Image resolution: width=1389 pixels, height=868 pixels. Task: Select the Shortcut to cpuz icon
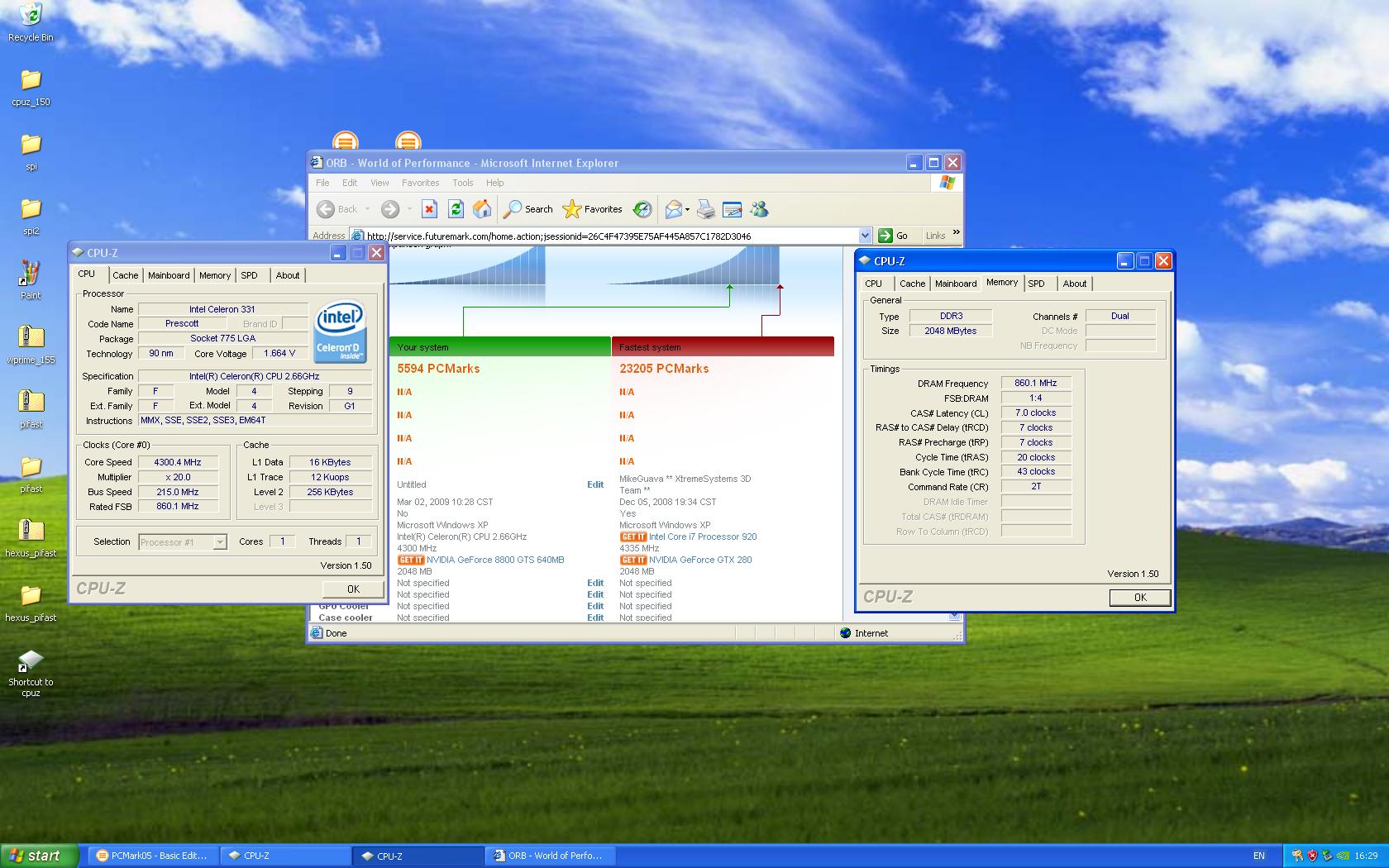tap(31, 674)
